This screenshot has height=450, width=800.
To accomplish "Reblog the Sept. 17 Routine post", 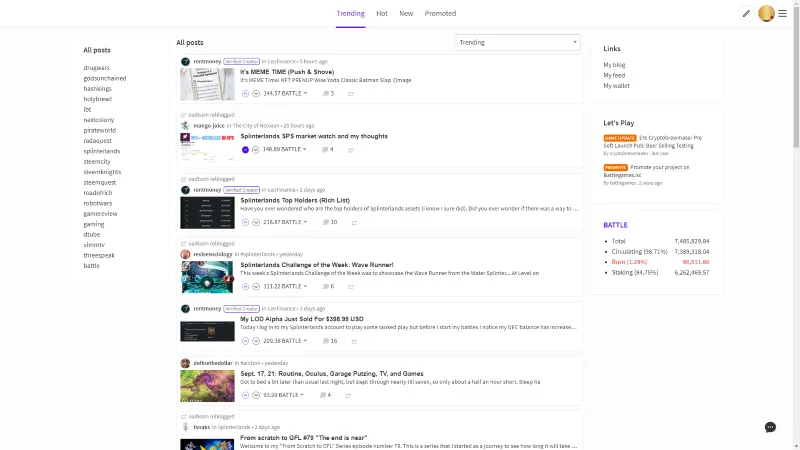I will (x=348, y=395).
